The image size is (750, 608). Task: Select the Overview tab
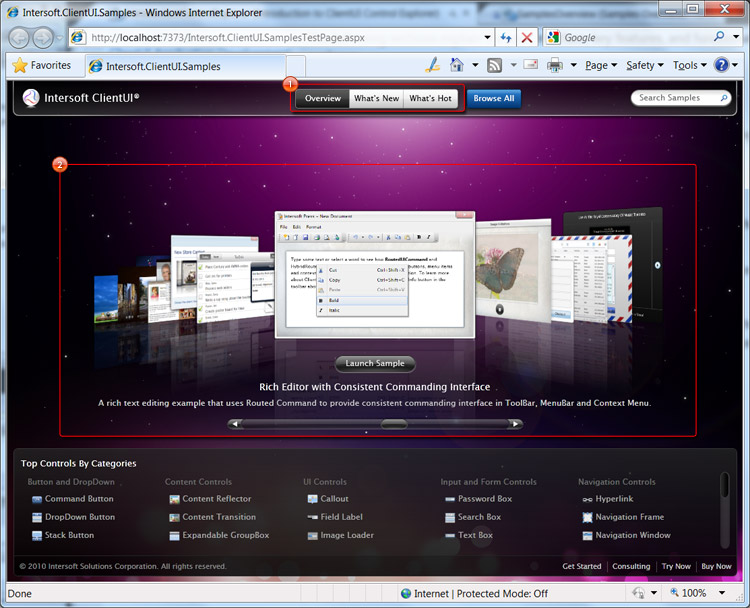[323, 99]
